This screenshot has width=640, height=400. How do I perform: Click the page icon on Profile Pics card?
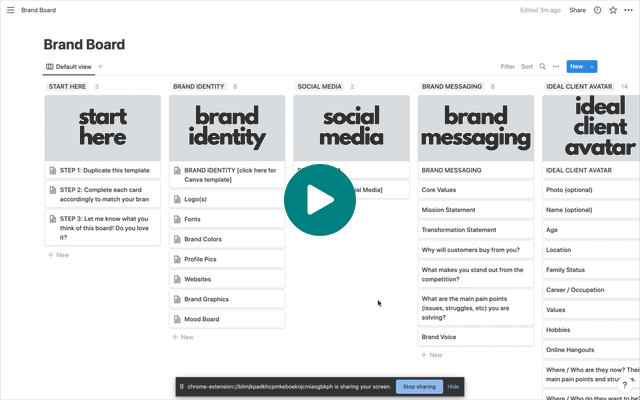tap(177, 259)
